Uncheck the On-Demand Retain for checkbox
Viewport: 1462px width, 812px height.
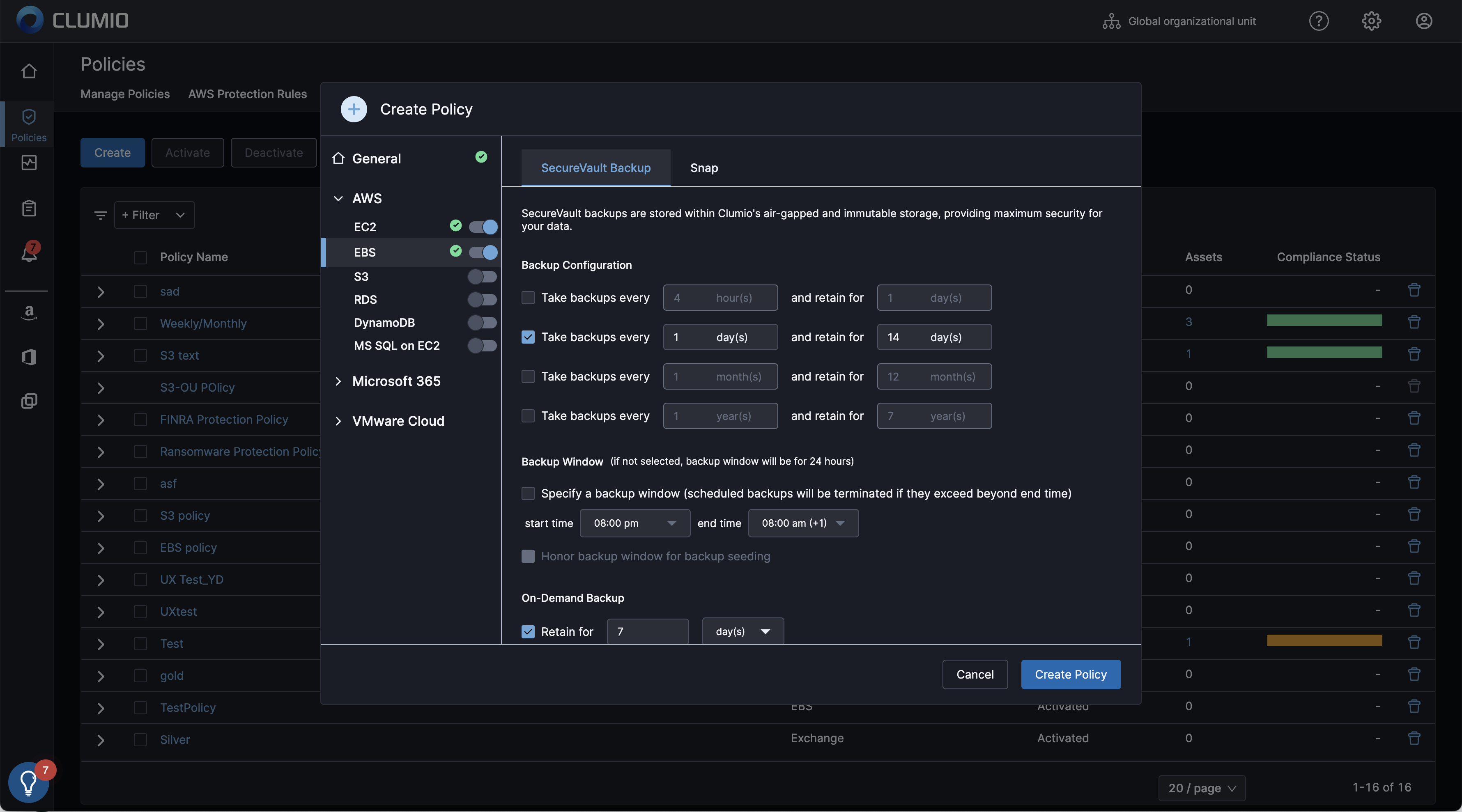[x=528, y=631]
